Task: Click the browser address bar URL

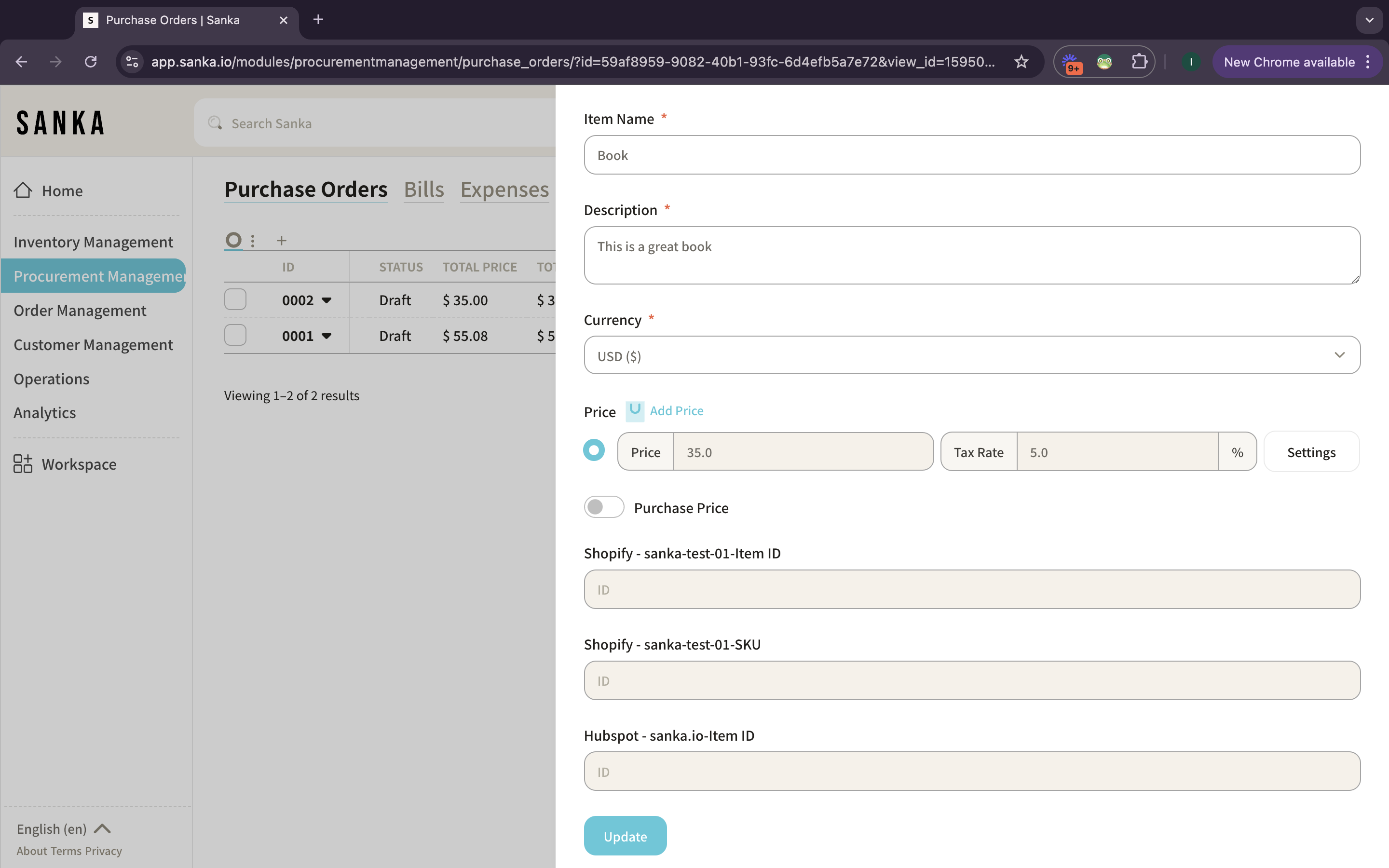Action: click(573, 62)
